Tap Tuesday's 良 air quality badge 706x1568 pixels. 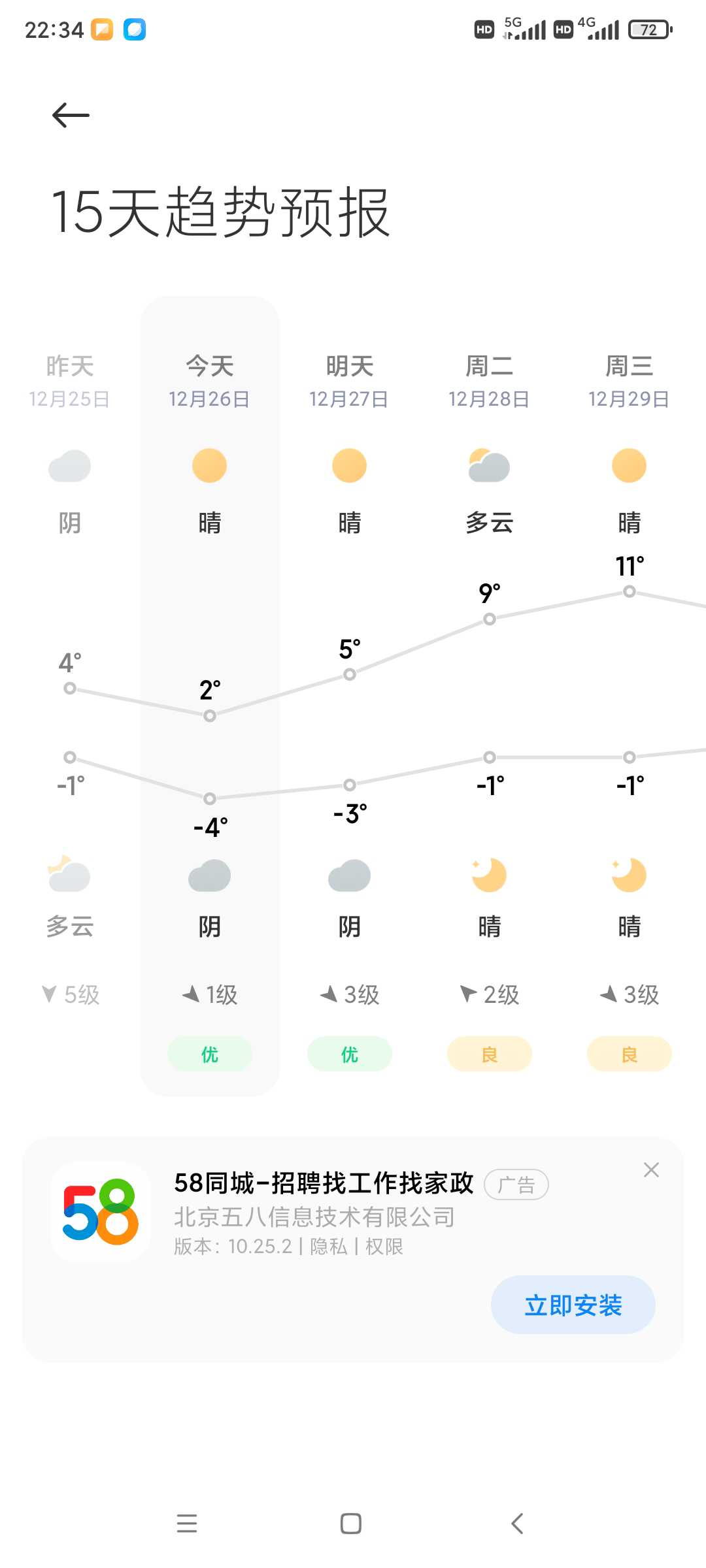490,1054
